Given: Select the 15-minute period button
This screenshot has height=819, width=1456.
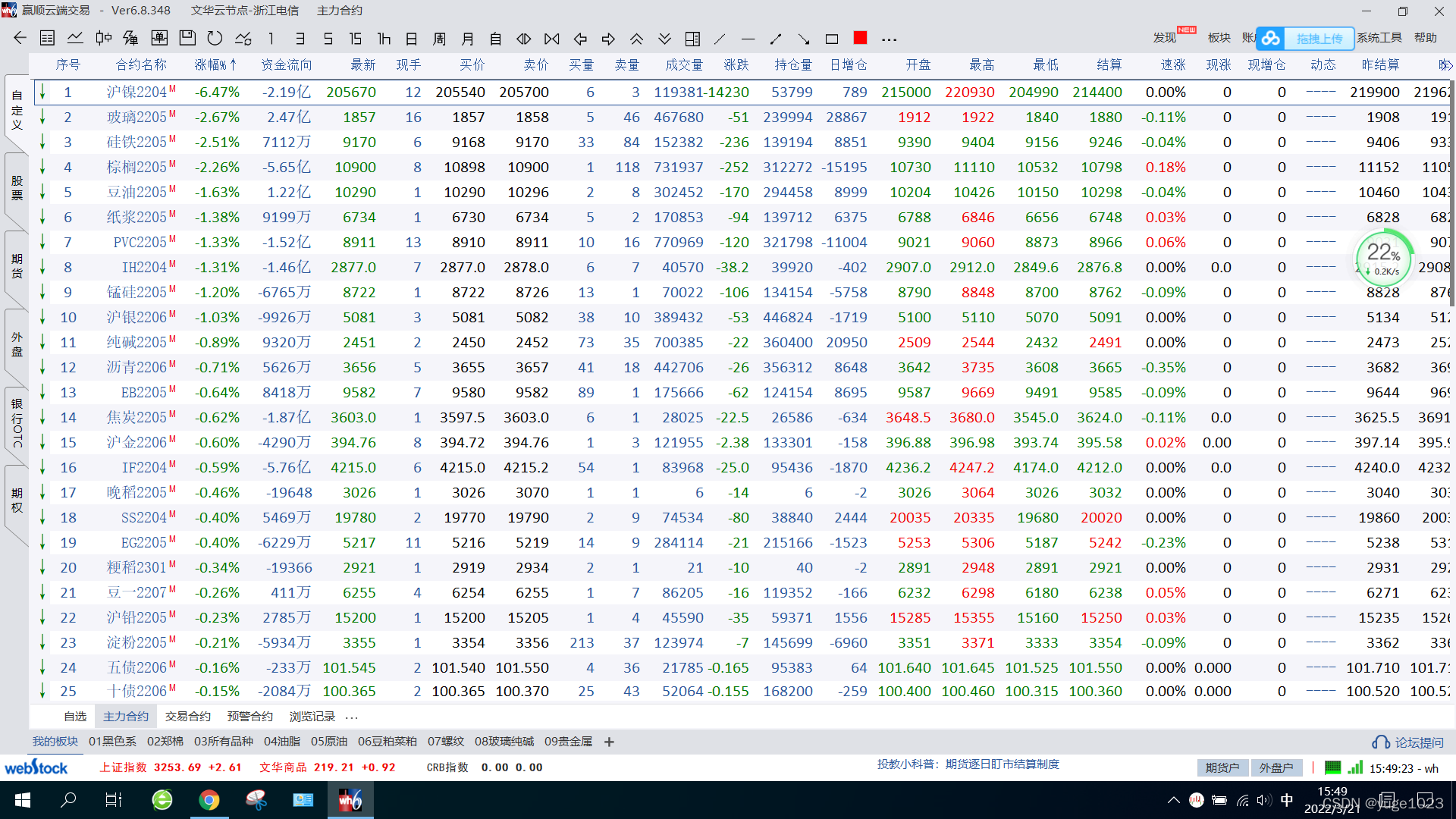Looking at the screenshot, I should (355, 38).
